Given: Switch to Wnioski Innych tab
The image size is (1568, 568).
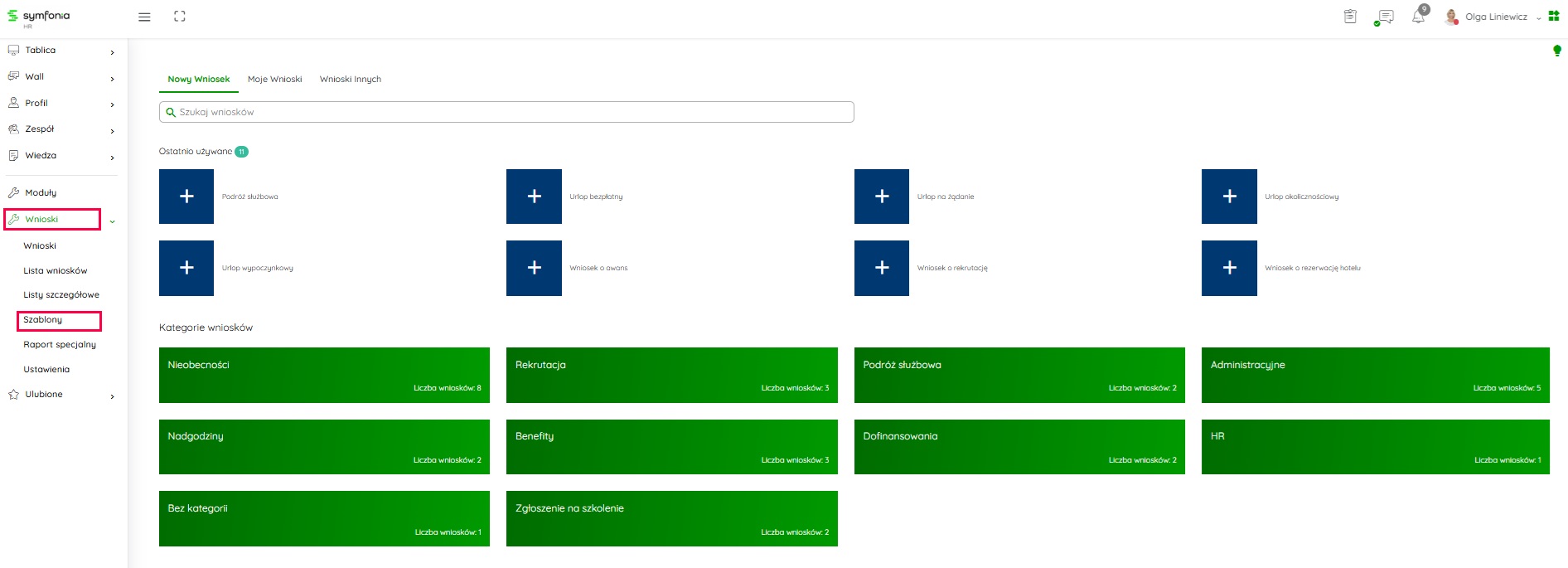Looking at the screenshot, I should 351,80.
